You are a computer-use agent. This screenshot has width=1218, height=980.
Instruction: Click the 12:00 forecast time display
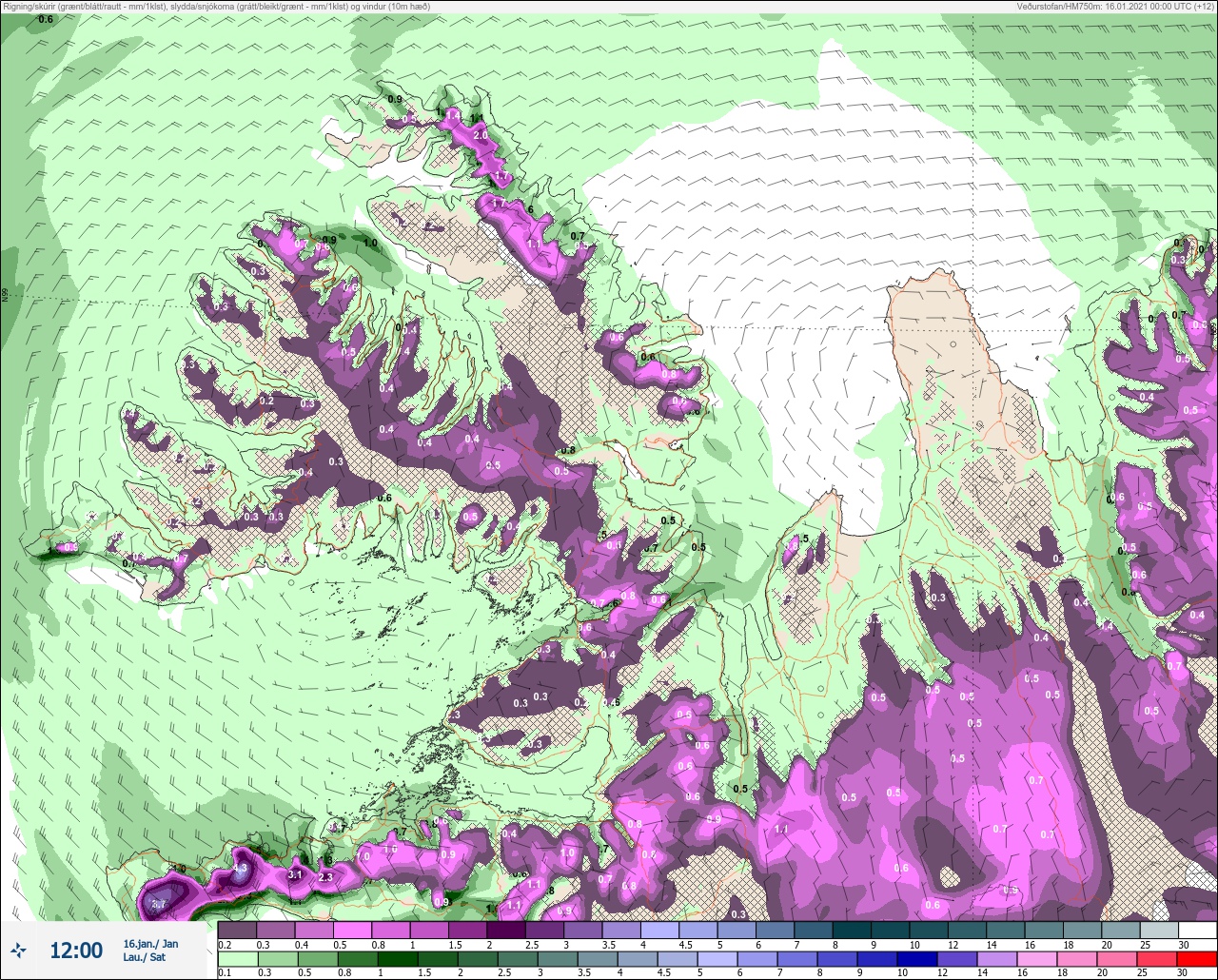pyautogui.click(x=75, y=951)
